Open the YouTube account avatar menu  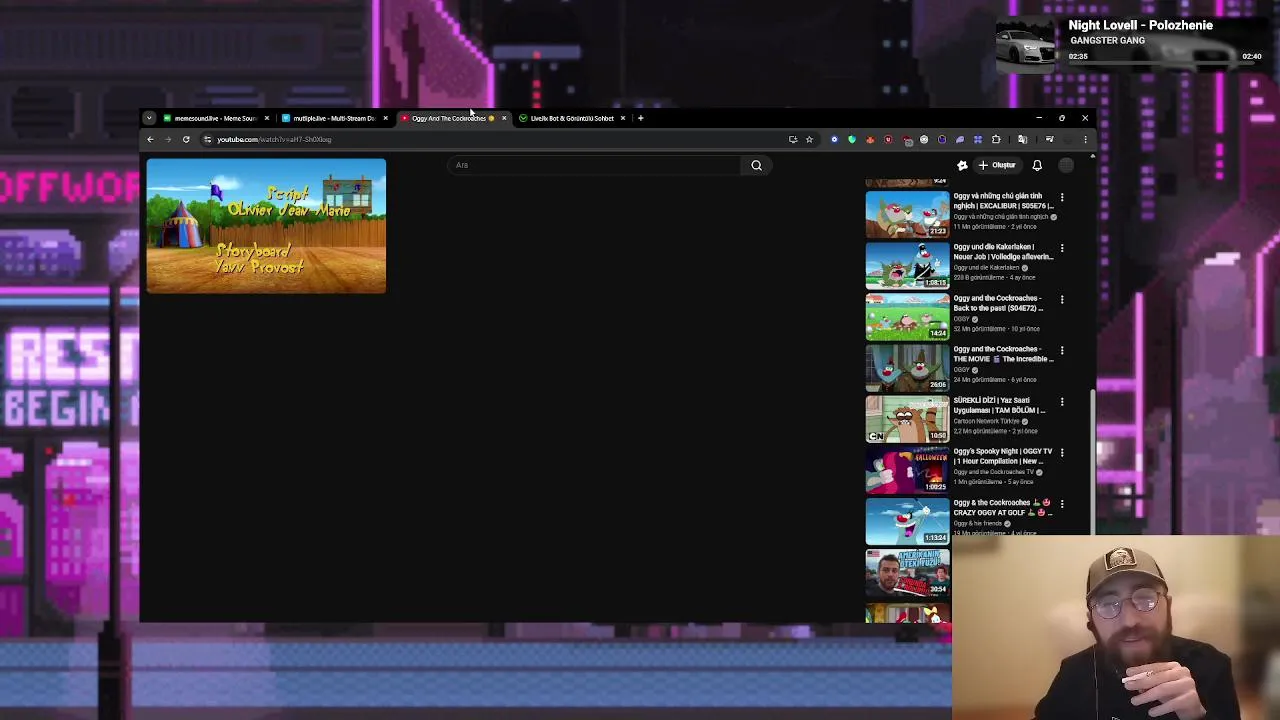tap(1067, 165)
